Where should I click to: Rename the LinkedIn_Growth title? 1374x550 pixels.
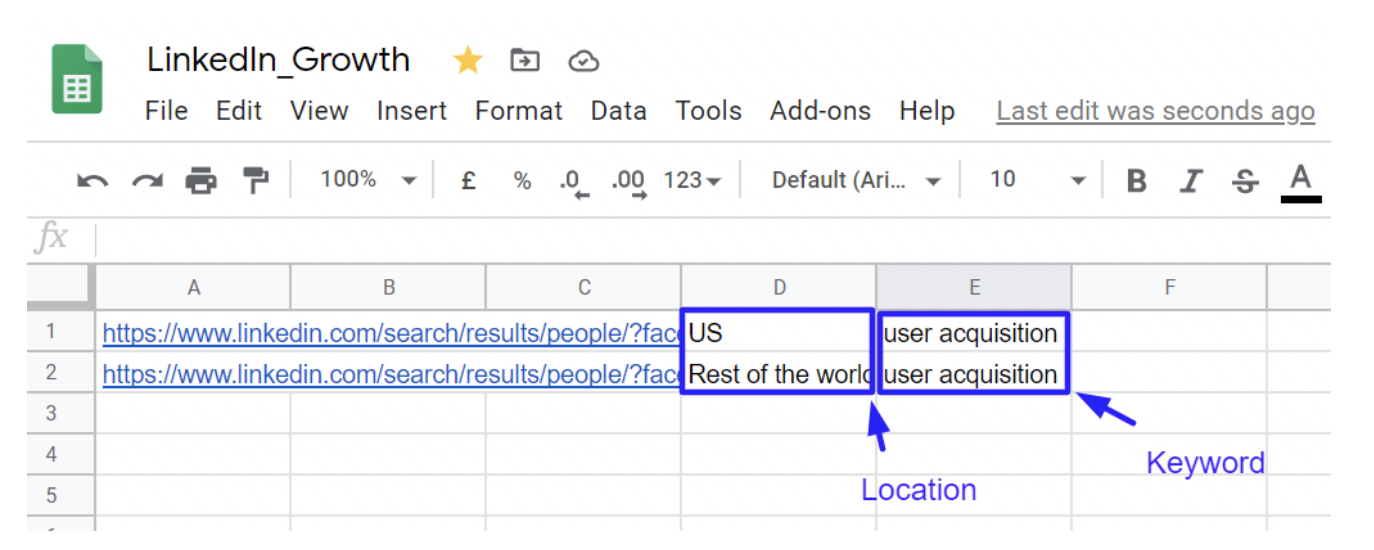[x=278, y=60]
